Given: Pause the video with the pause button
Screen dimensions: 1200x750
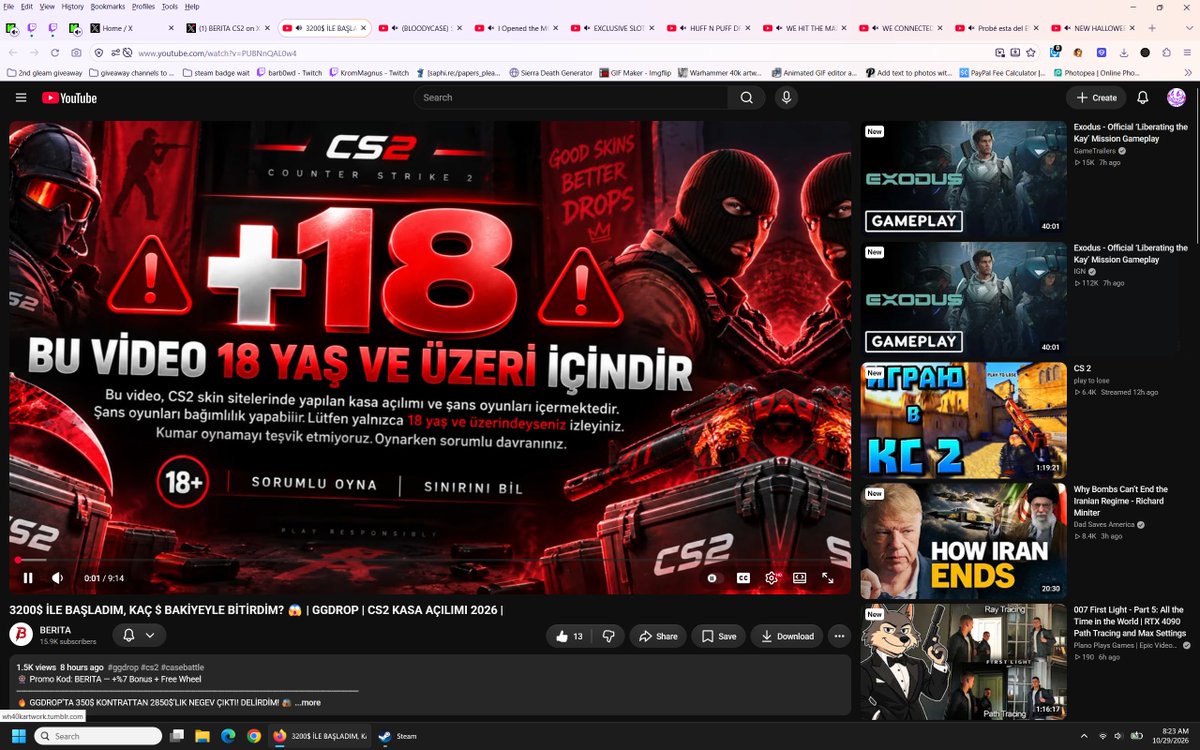Looking at the screenshot, I should click(x=28, y=578).
